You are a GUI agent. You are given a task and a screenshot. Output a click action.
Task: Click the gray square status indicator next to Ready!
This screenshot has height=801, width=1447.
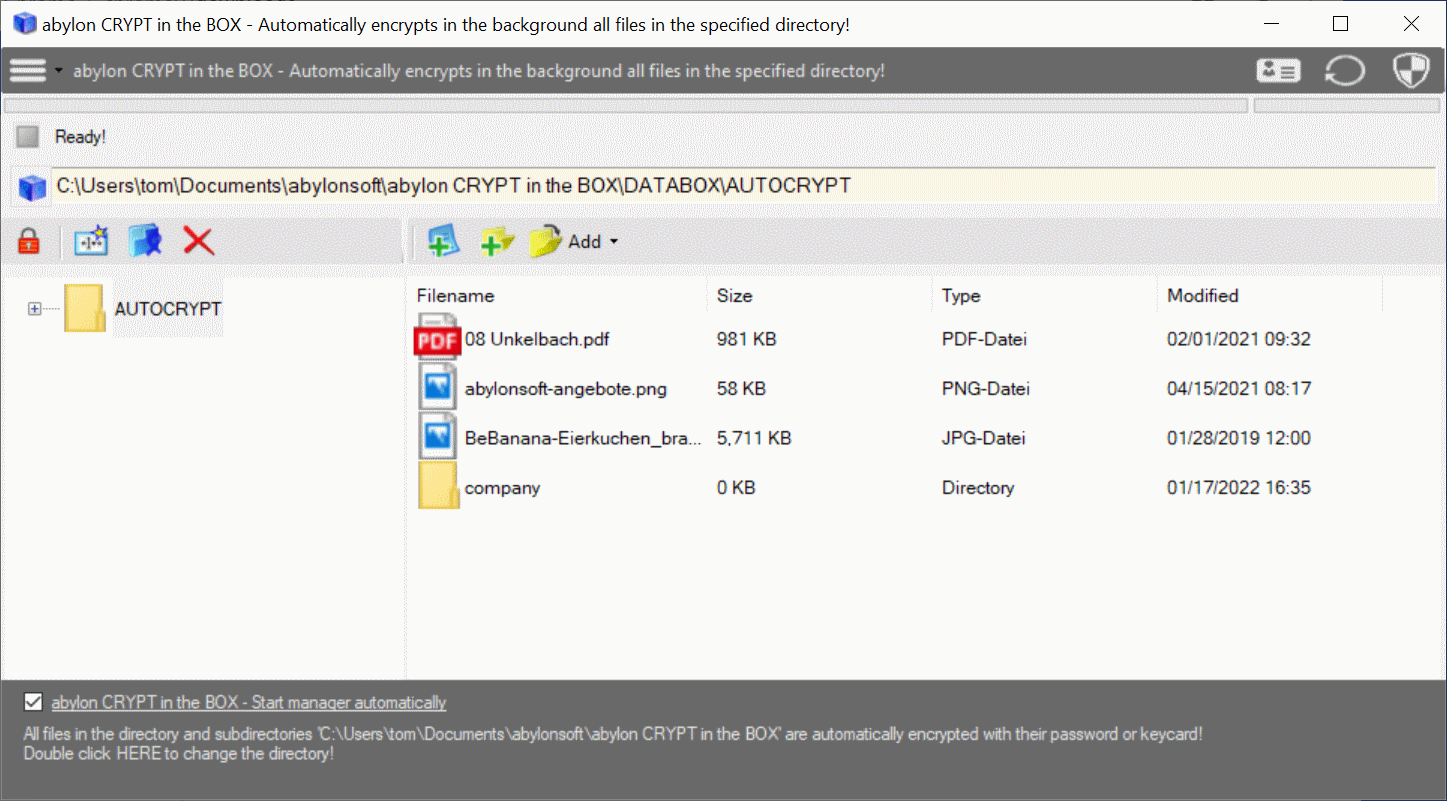[28, 137]
